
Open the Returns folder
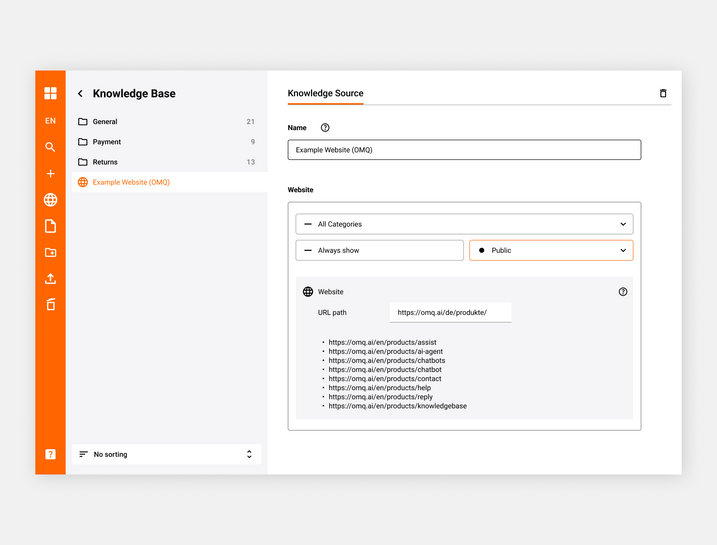pos(166,162)
